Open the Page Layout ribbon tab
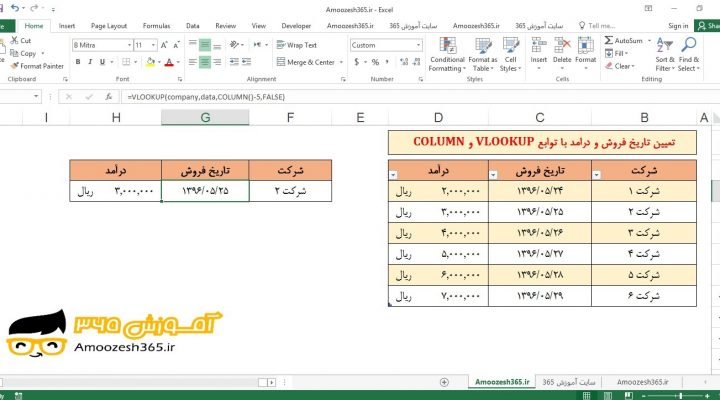 [108, 26]
